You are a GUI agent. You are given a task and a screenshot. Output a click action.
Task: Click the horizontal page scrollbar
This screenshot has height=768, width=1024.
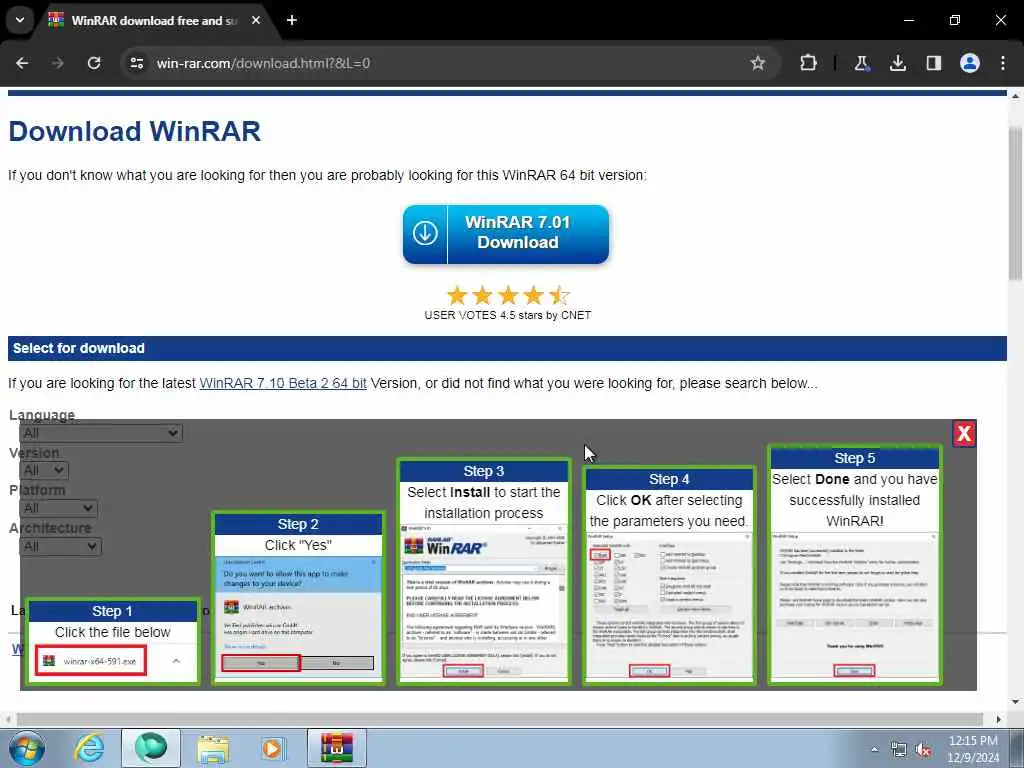(500, 719)
